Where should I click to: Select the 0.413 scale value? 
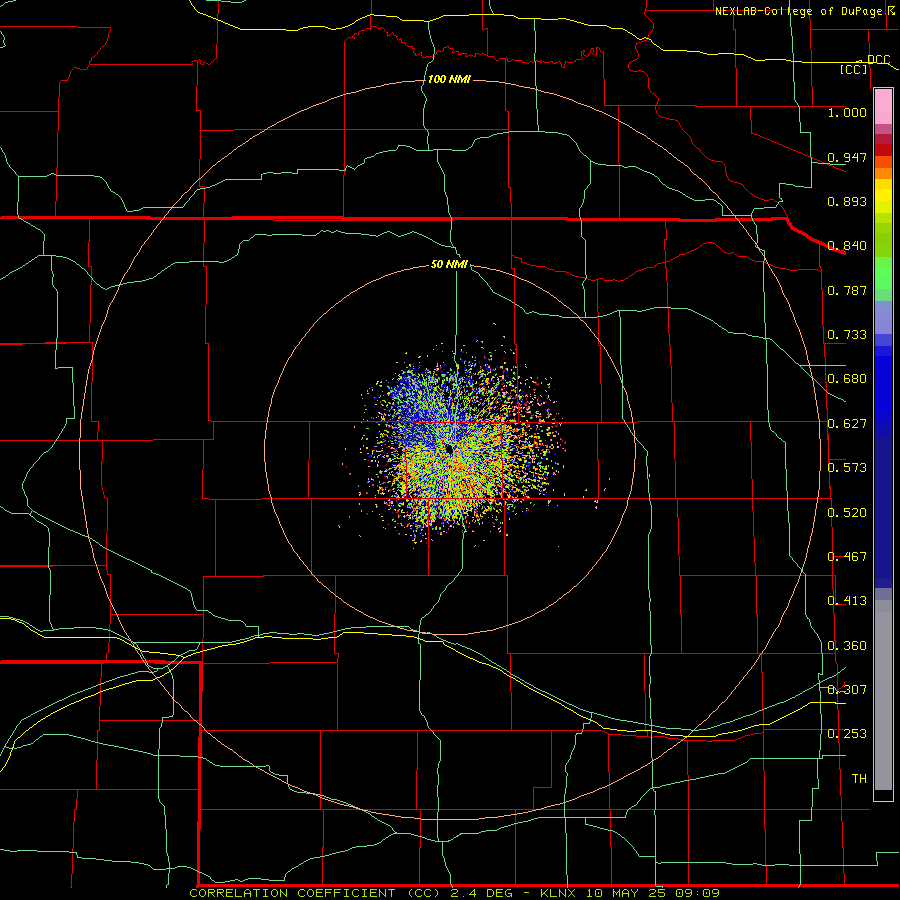pyautogui.click(x=847, y=601)
